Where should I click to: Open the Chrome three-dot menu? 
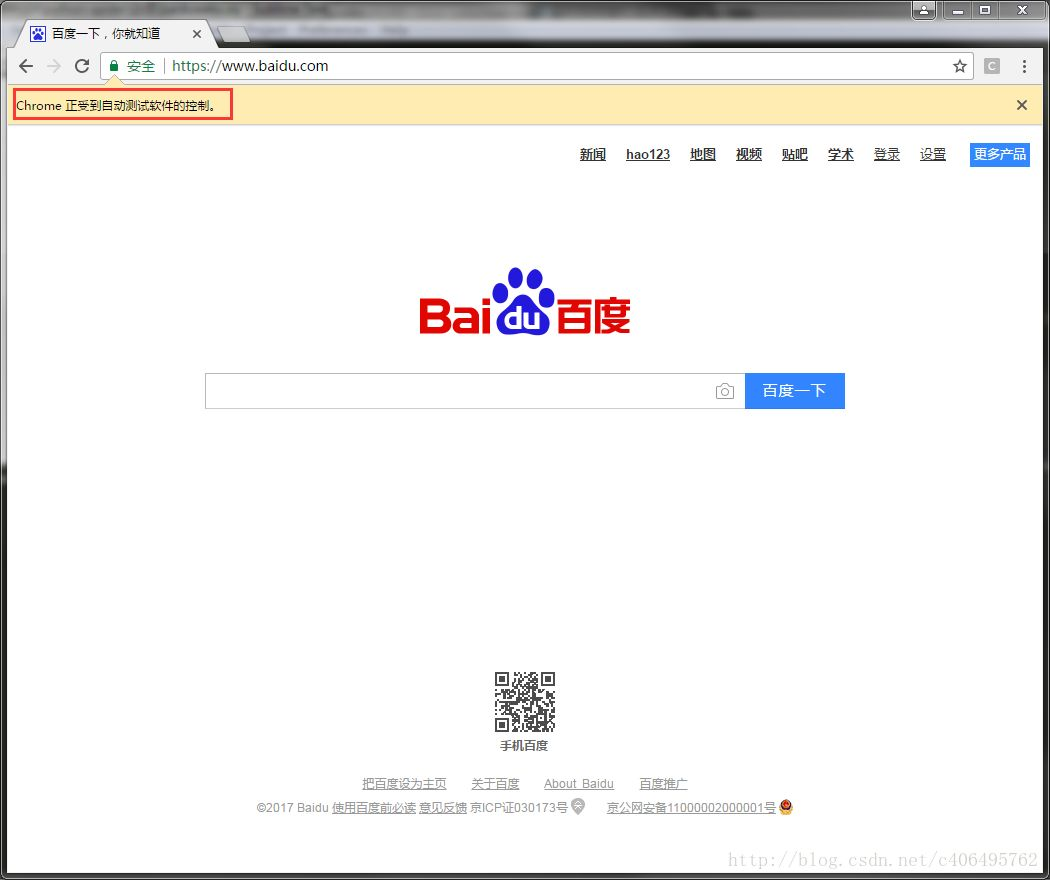coord(1024,66)
